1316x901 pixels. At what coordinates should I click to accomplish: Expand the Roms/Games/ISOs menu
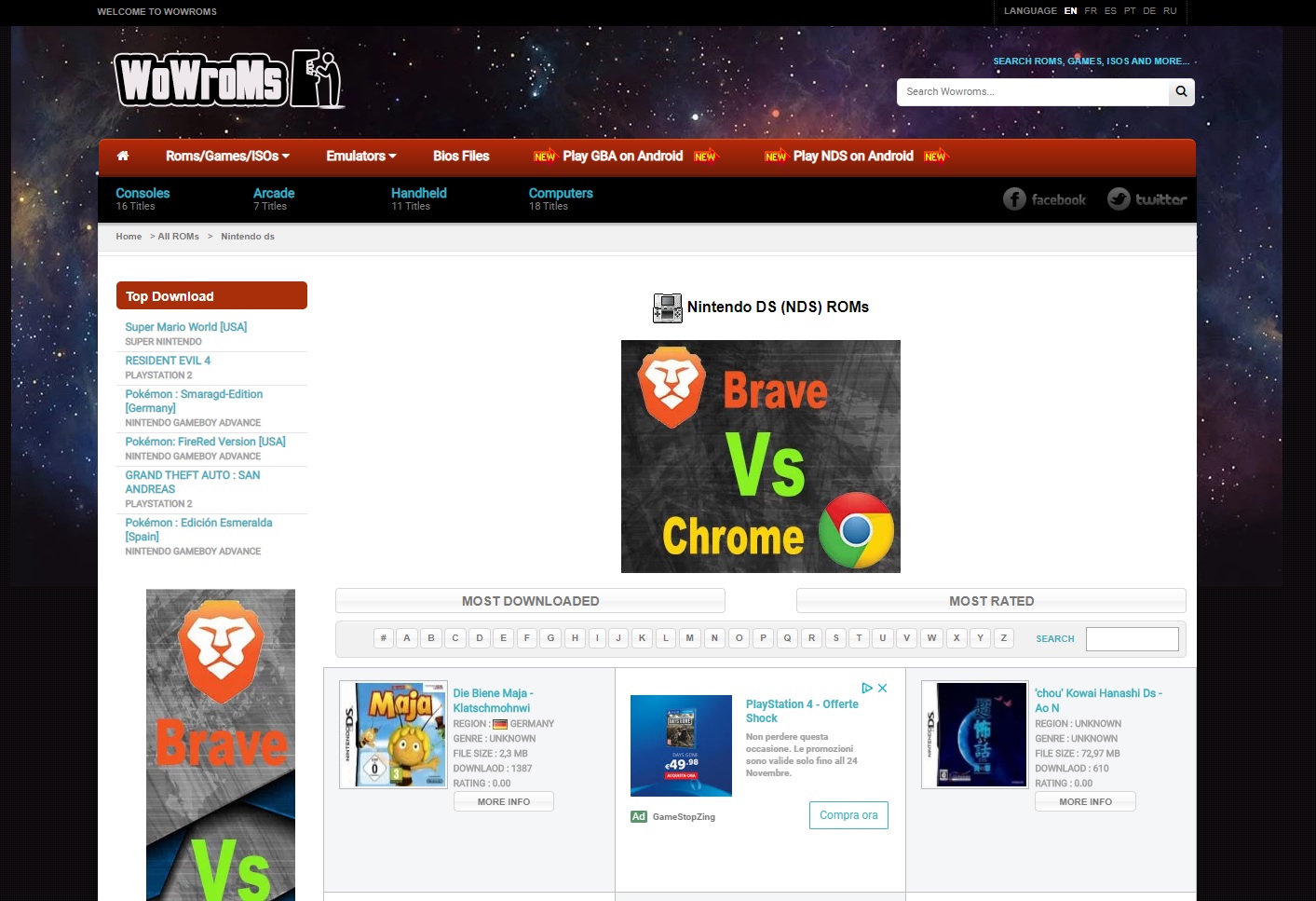[227, 156]
